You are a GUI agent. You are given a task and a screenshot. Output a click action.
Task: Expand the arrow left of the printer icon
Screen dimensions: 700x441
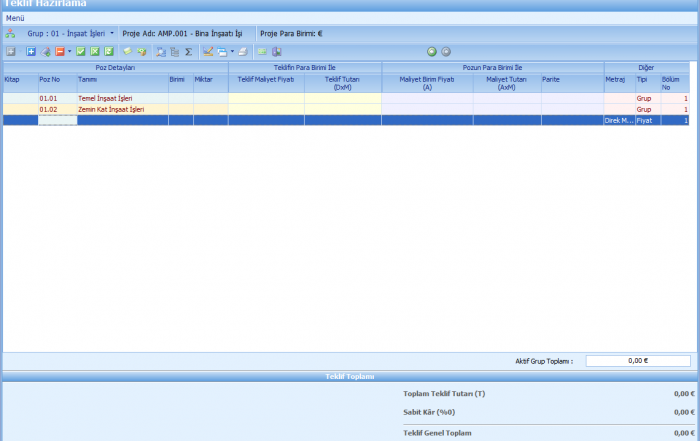point(232,51)
